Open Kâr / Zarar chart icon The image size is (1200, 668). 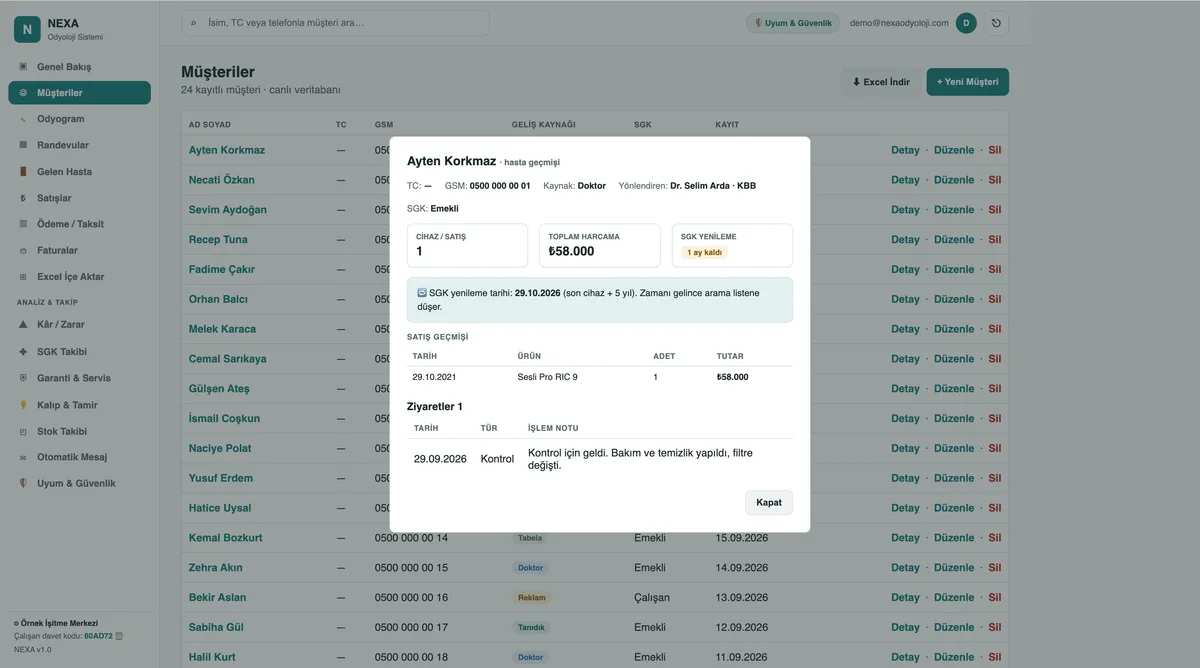point(23,325)
